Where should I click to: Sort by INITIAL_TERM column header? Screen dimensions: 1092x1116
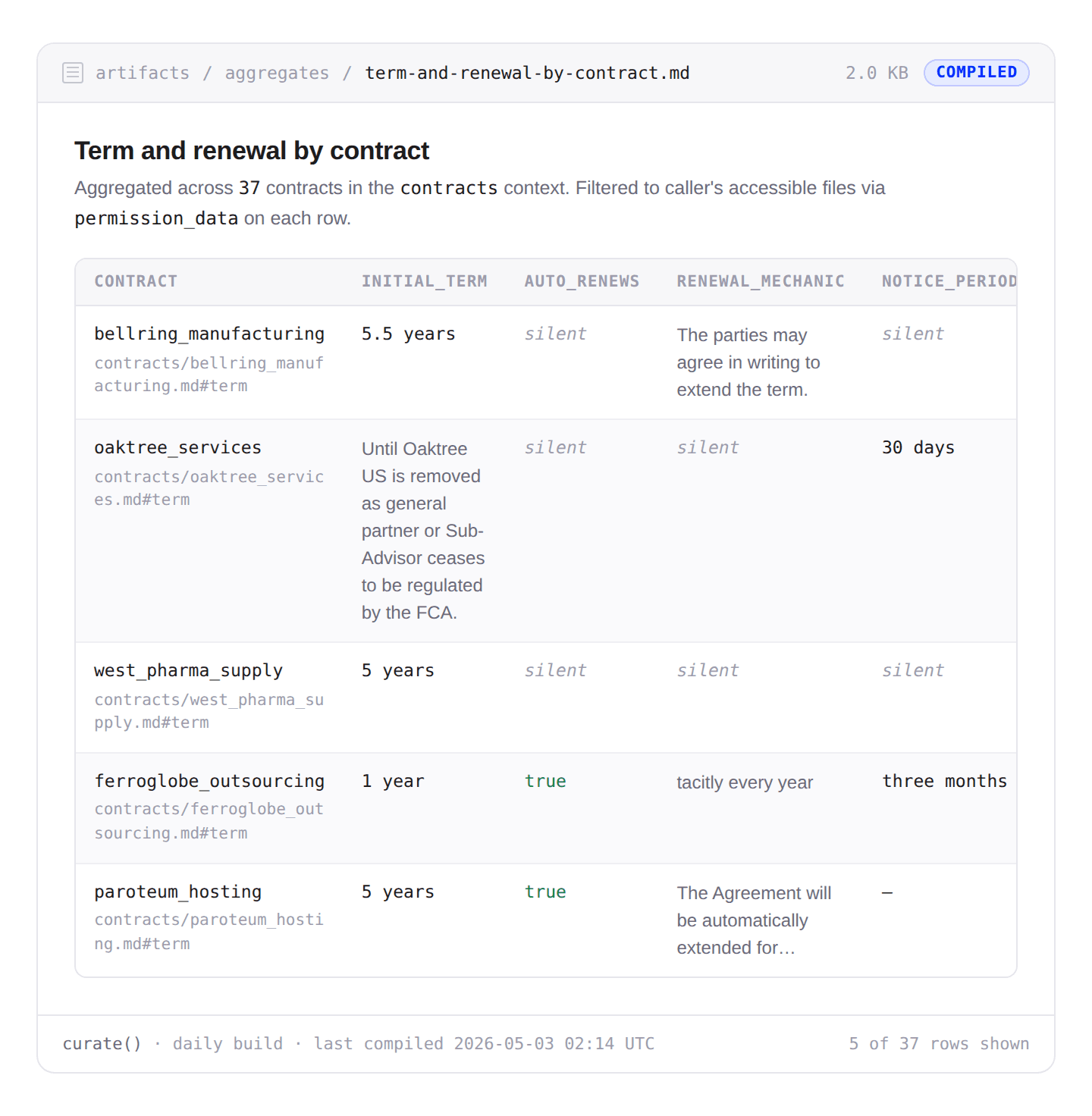click(424, 281)
